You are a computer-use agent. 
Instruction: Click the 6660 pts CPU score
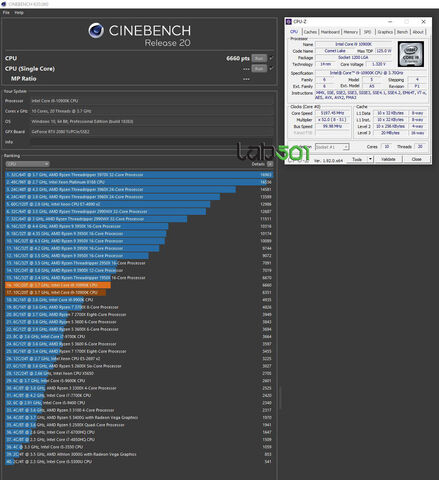tap(238, 58)
